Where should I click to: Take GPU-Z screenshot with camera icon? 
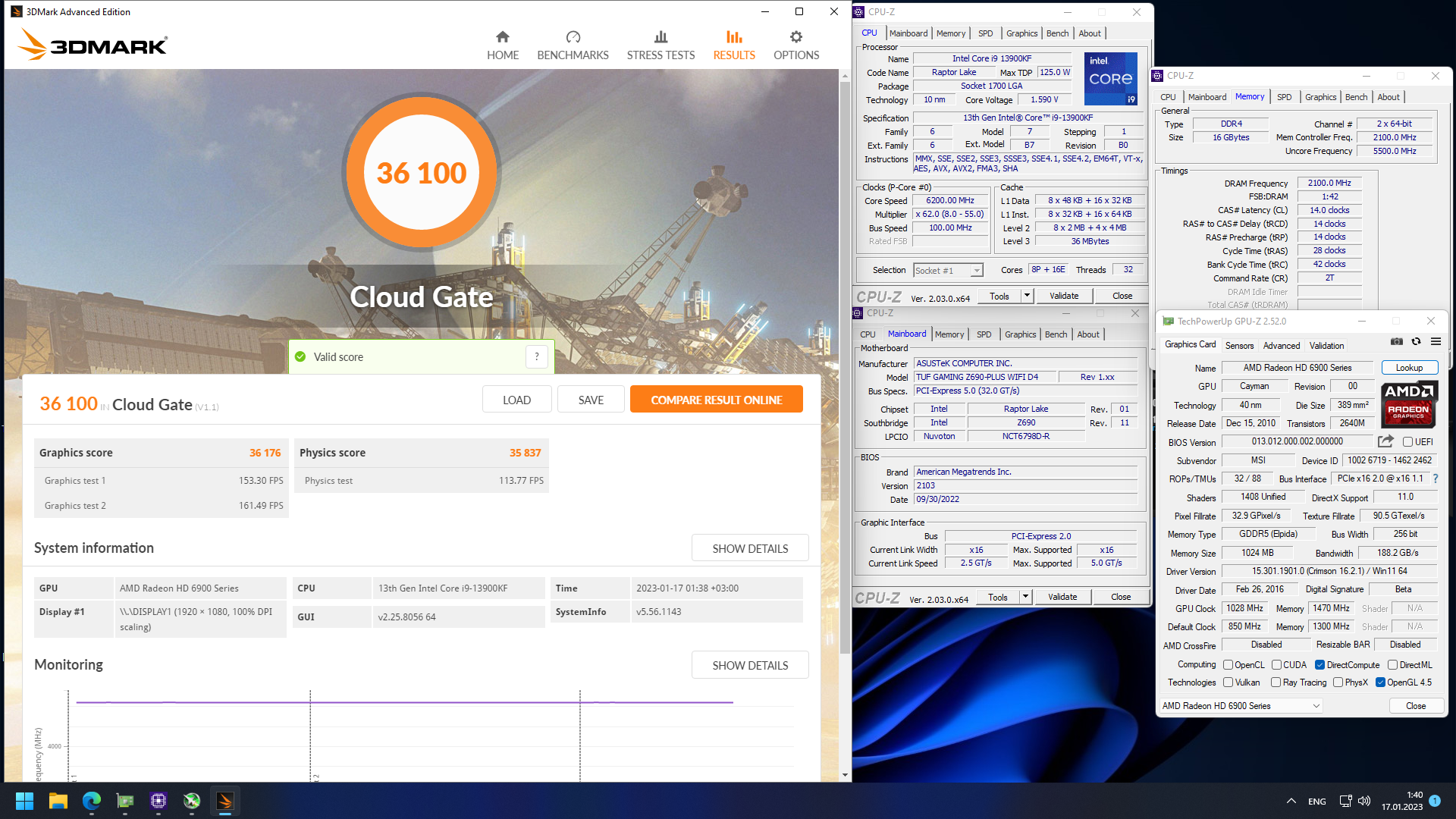pyautogui.click(x=1397, y=342)
